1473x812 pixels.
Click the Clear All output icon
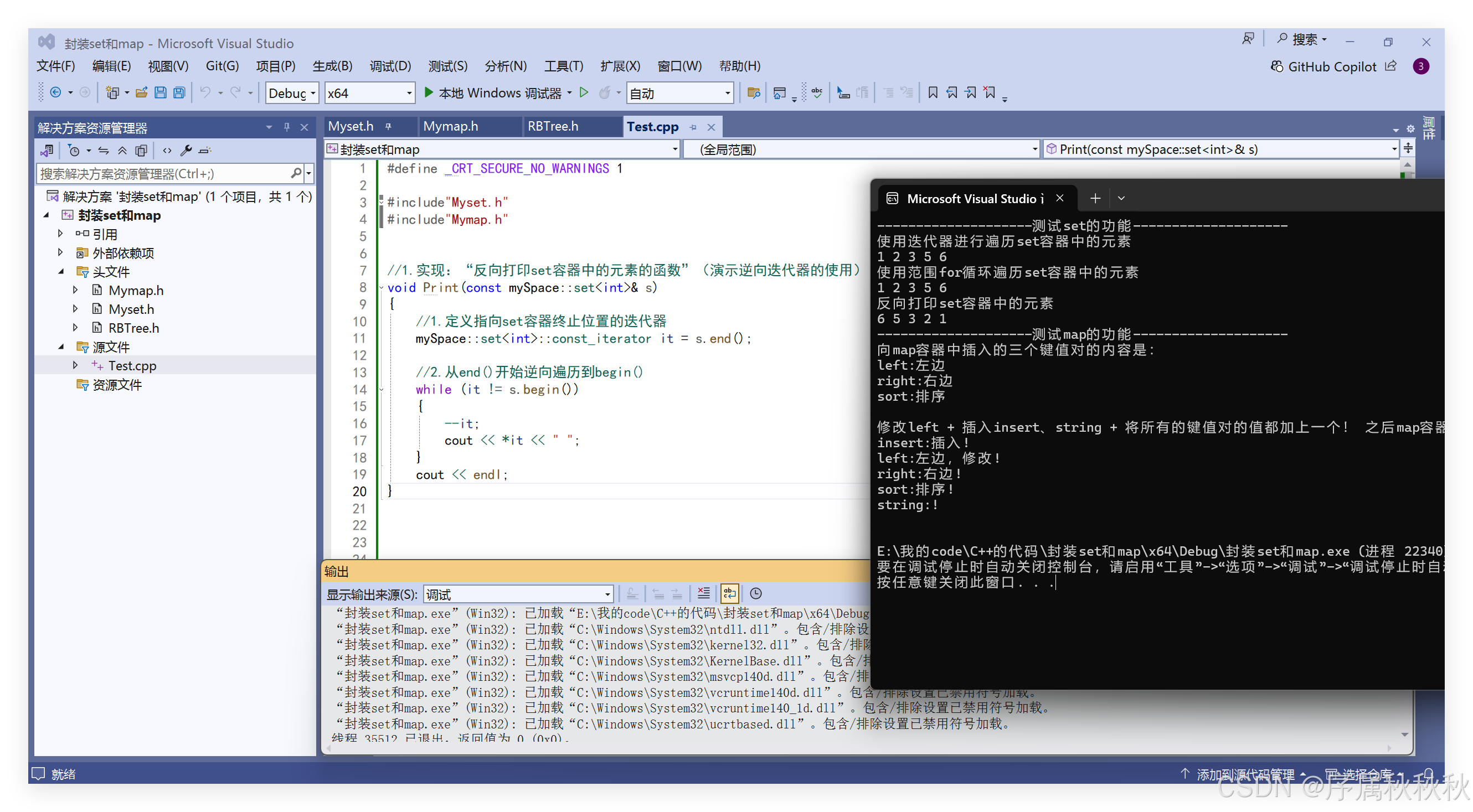[x=704, y=594]
